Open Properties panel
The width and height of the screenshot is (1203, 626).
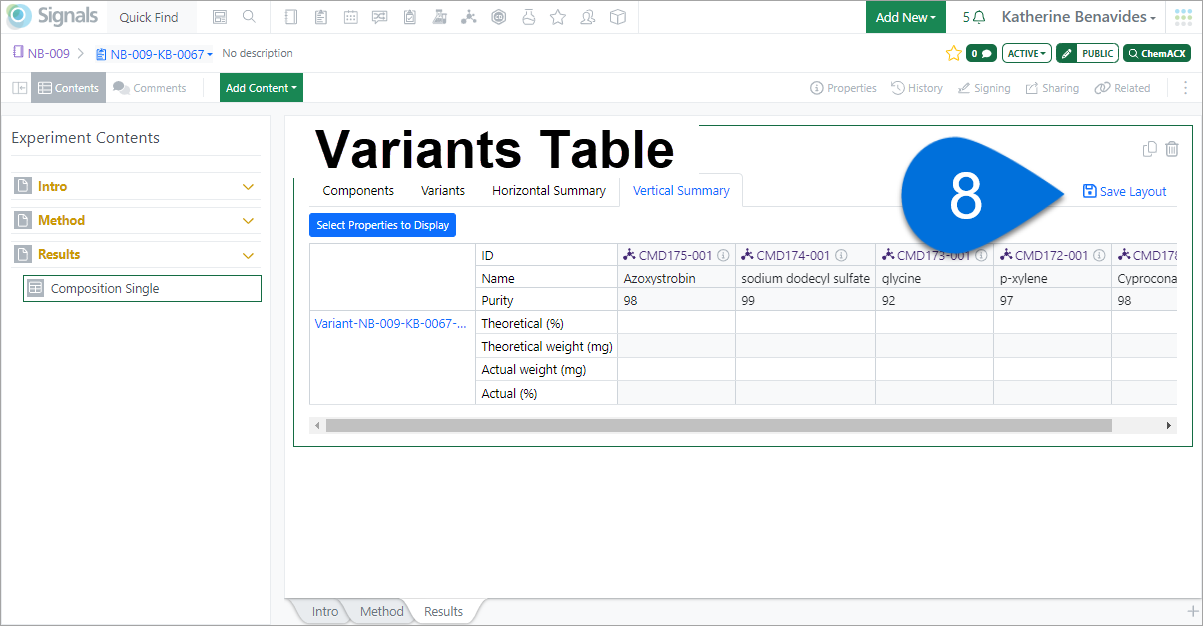(x=843, y=88)
